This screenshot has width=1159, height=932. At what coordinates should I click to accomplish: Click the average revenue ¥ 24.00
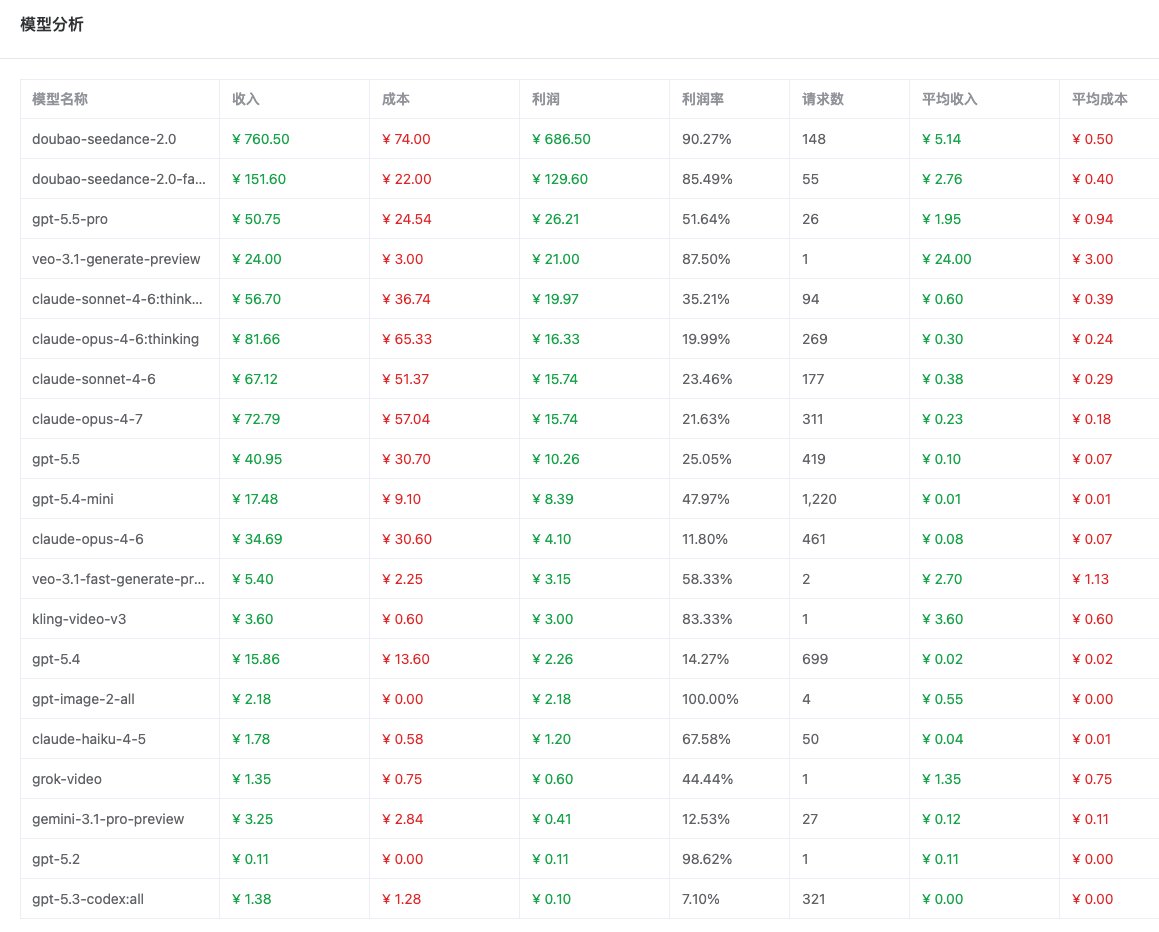[946, 259]
